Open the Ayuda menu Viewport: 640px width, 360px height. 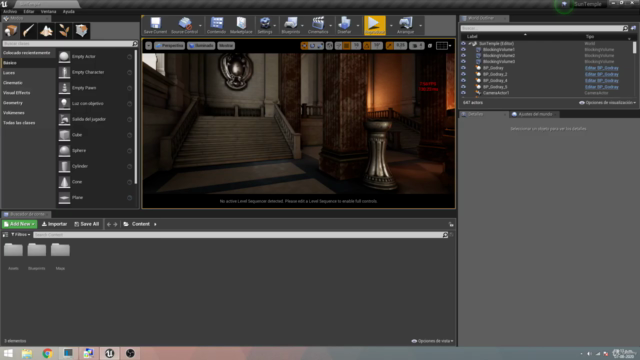[x=69, y=11]
